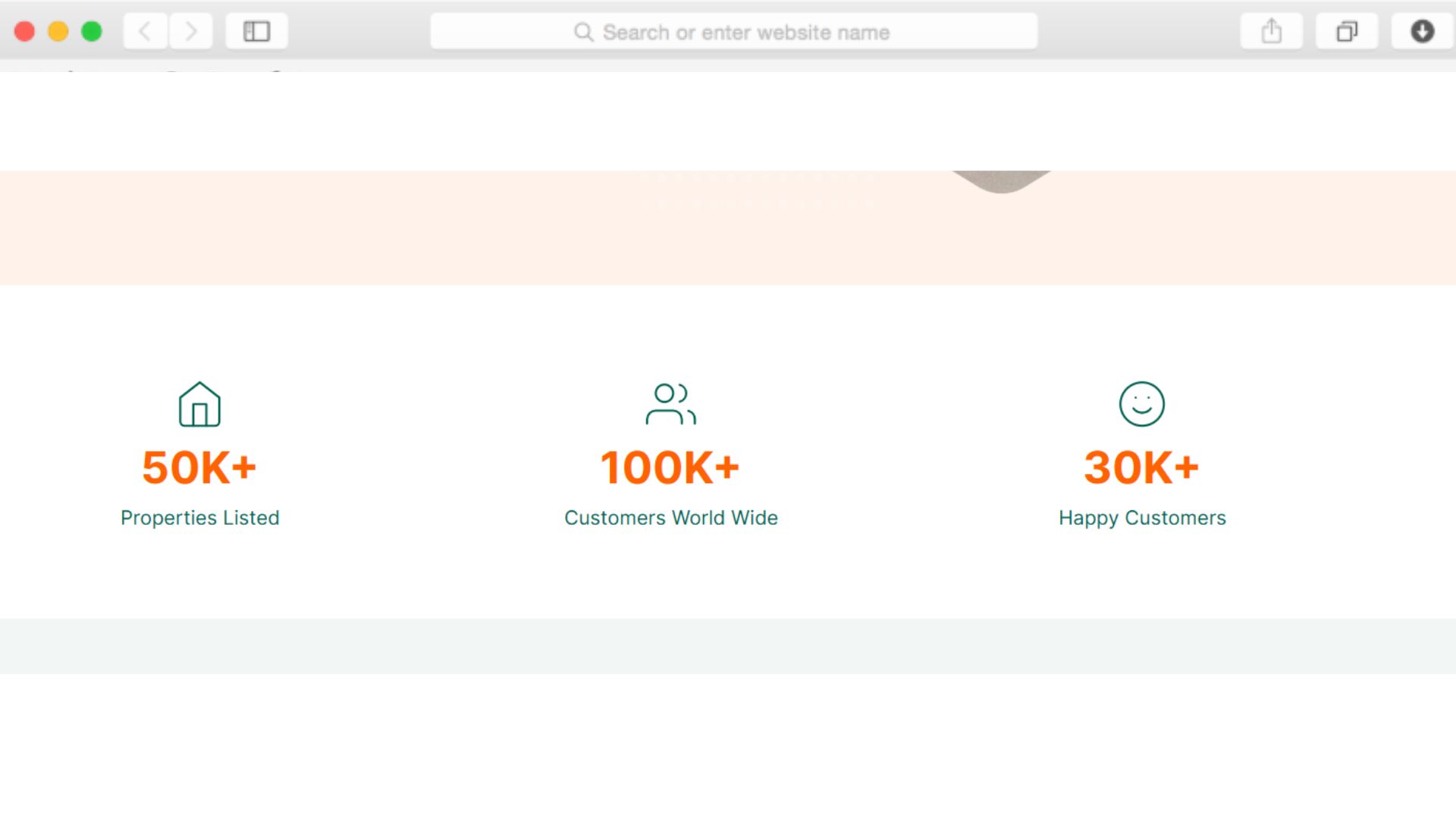Click the search magnifier icon
Viewport: 1456px width, 819px height.
[x=583, y=32]
